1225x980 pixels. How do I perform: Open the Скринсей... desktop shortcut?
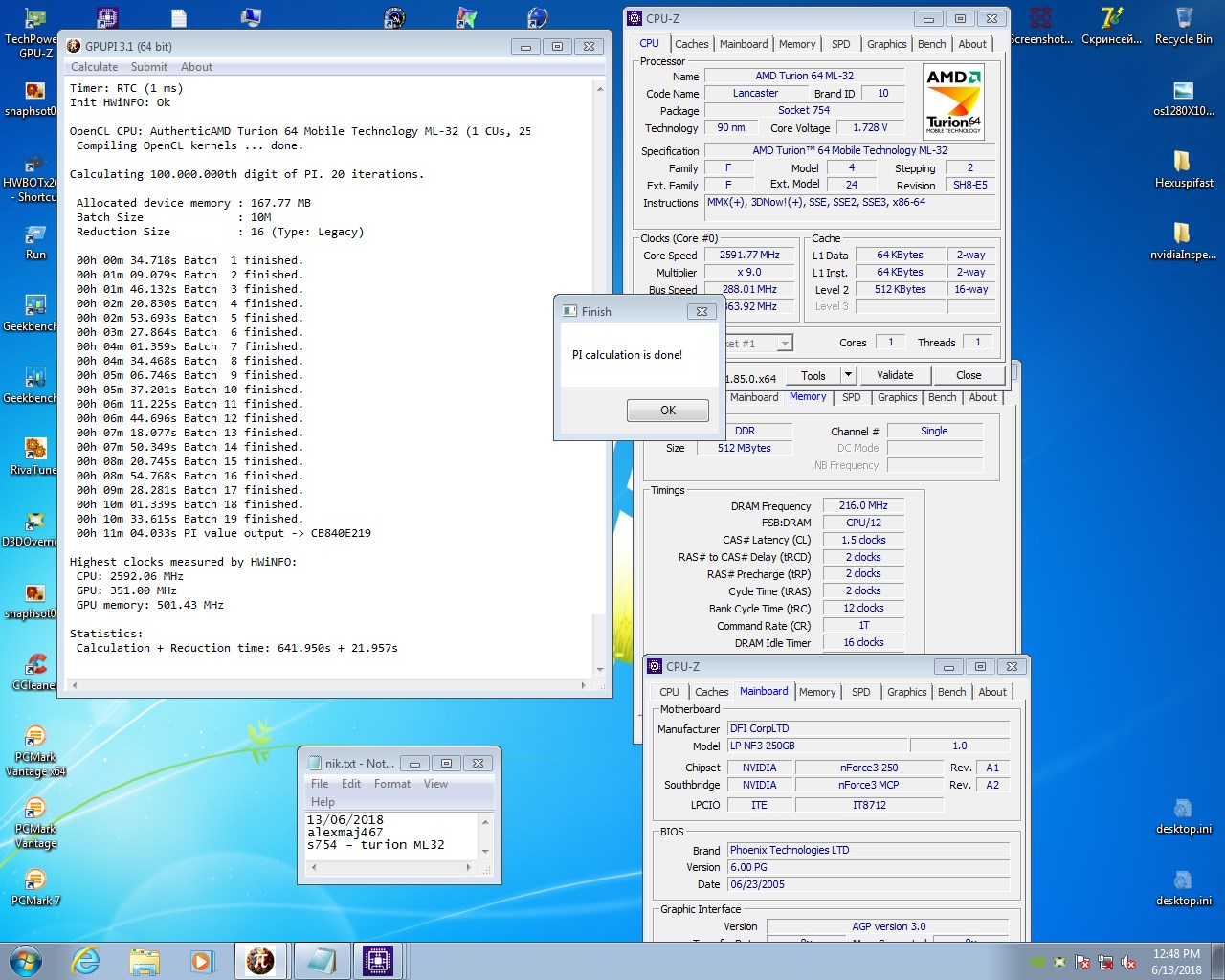click(1112, 27)
